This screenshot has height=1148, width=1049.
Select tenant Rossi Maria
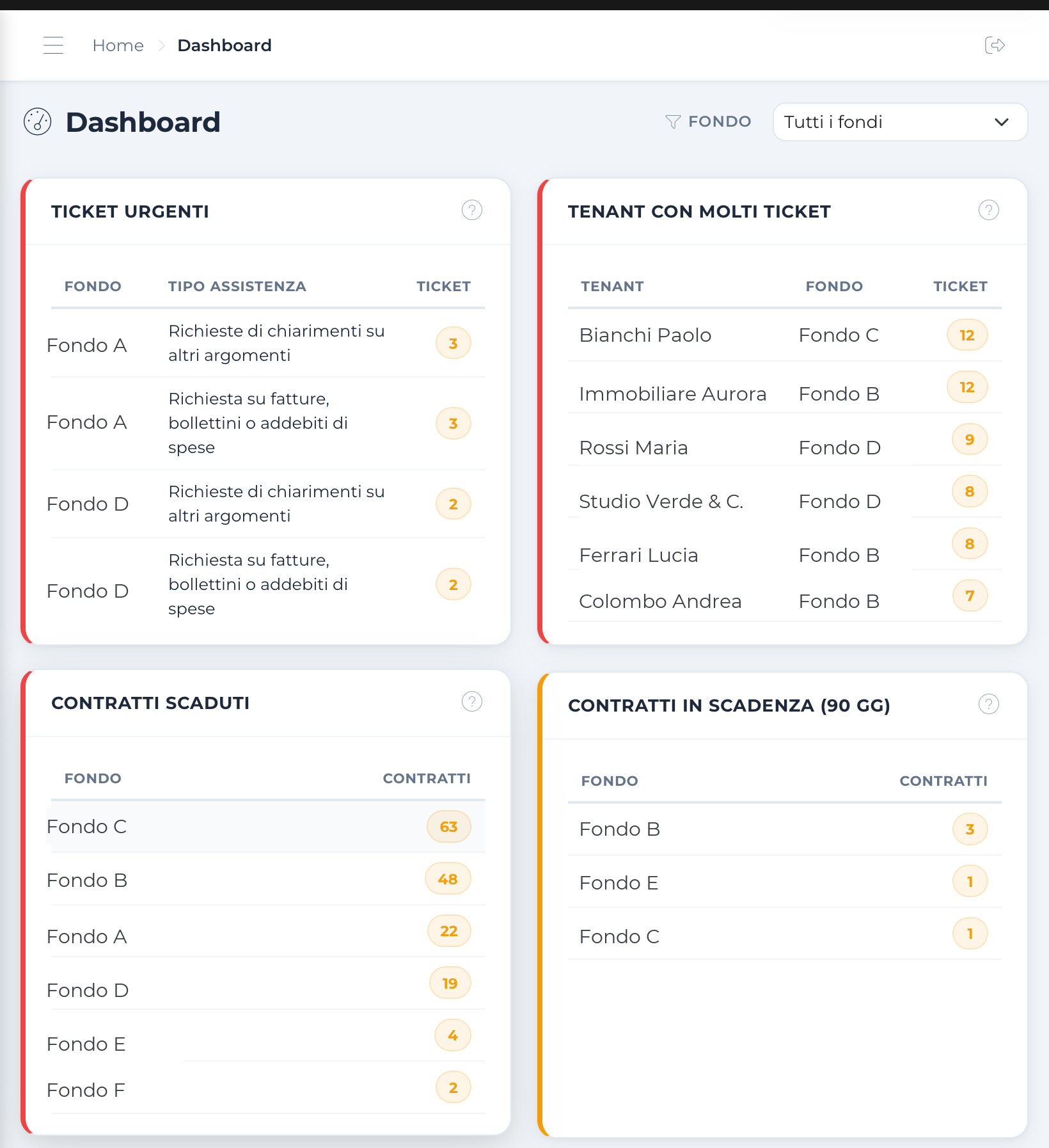[x=634, y=448]
